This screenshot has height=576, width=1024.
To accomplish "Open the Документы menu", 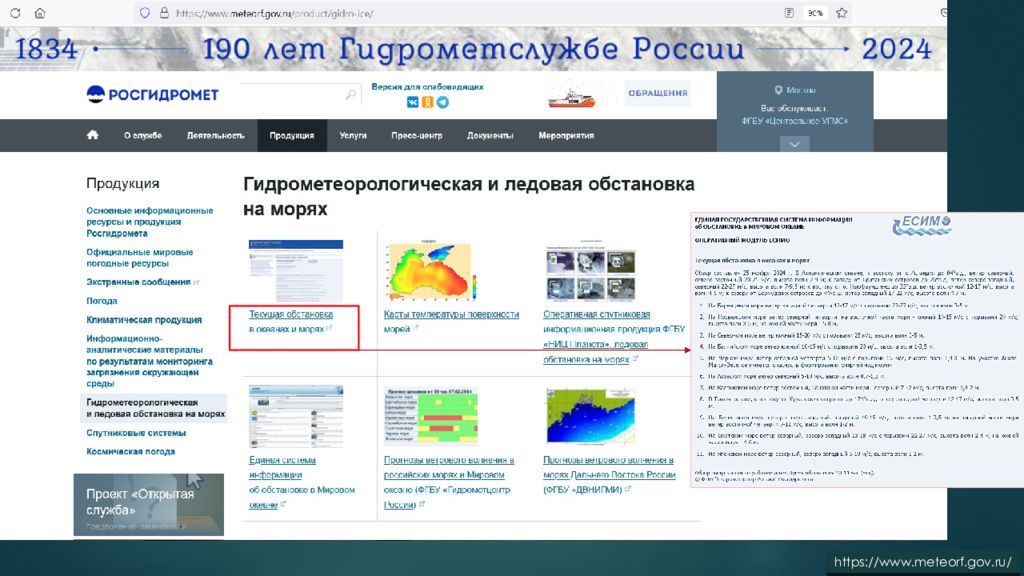I will (490, 136).
